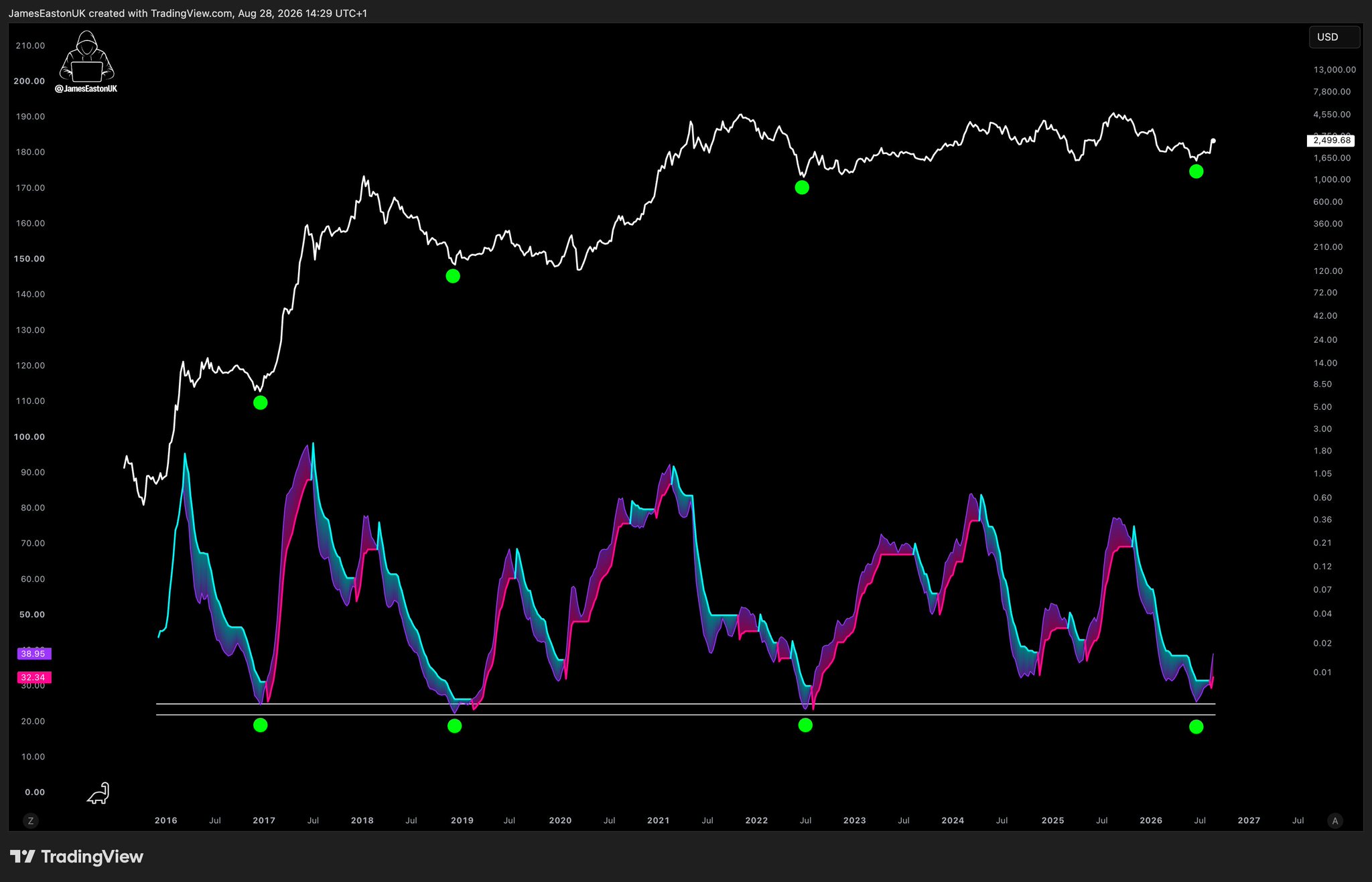Click the 2026 time axis label

[x=1152, y=820]
